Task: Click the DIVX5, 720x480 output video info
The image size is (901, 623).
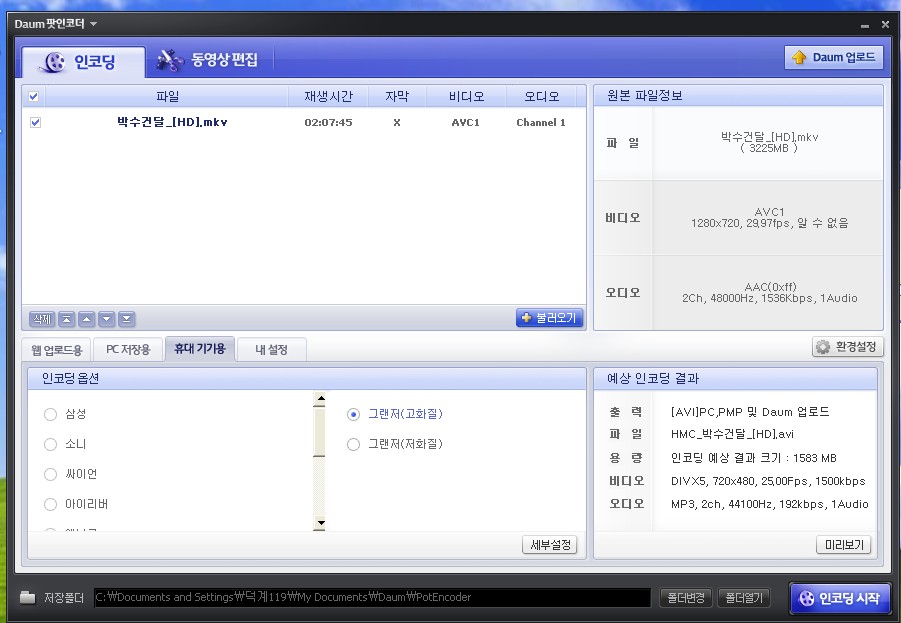Action: click(768, 481)
